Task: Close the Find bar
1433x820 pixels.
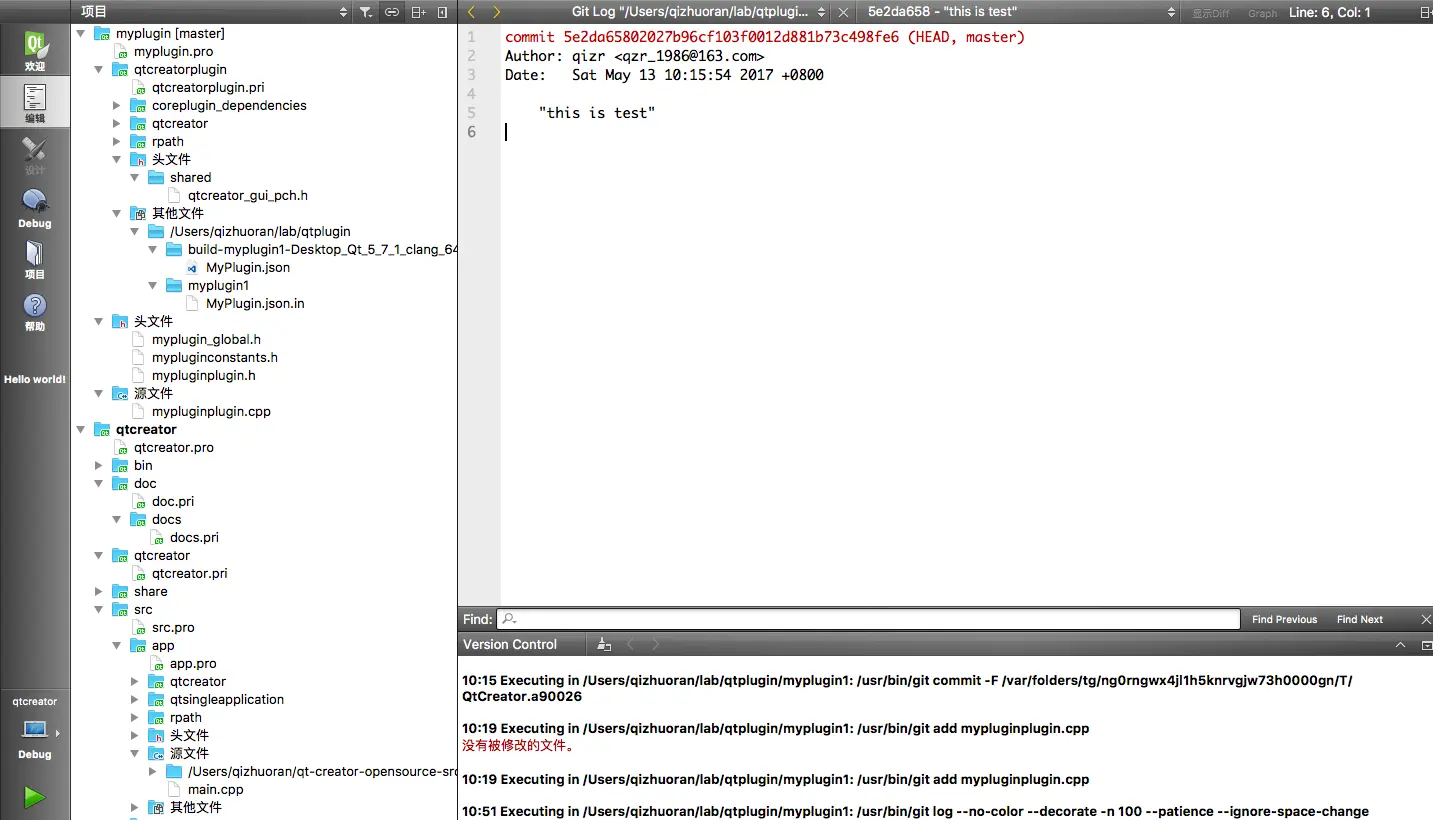Action: pos(1425,619)
